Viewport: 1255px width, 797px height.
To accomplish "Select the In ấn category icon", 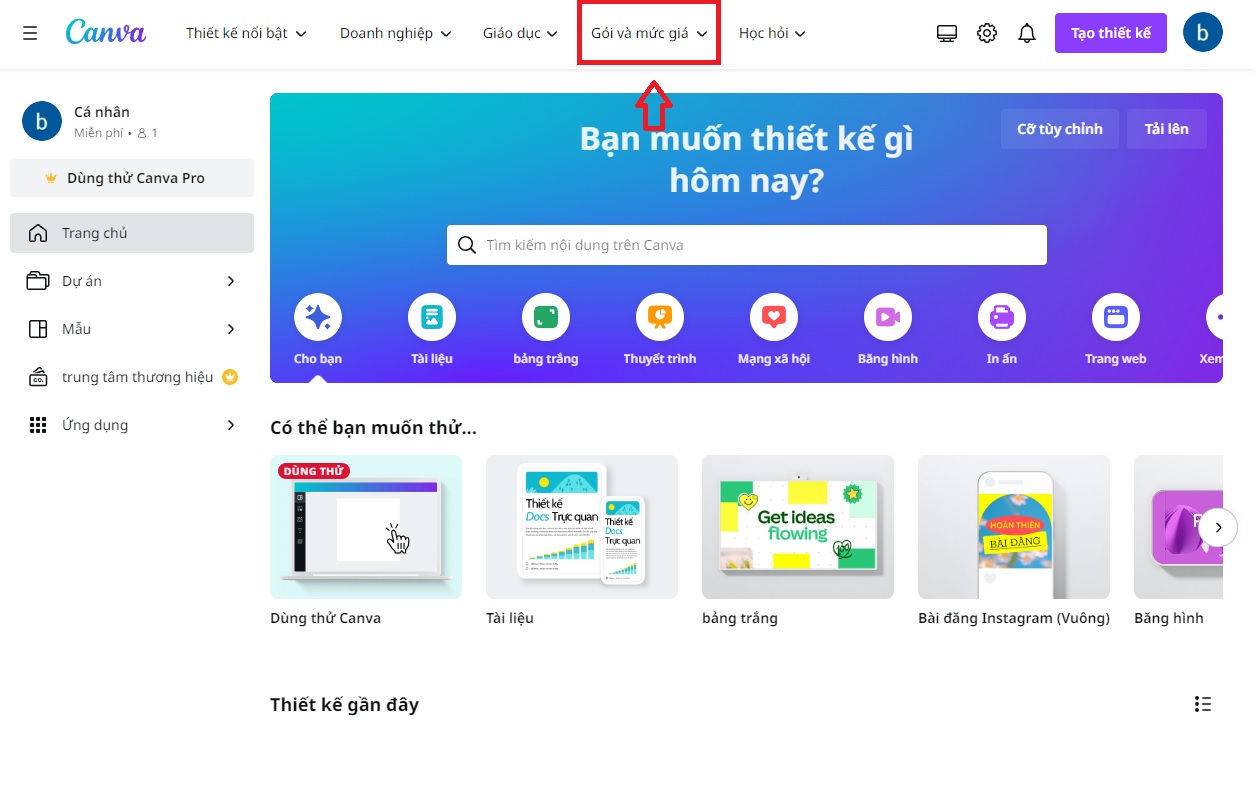I will pos(1002,318).
